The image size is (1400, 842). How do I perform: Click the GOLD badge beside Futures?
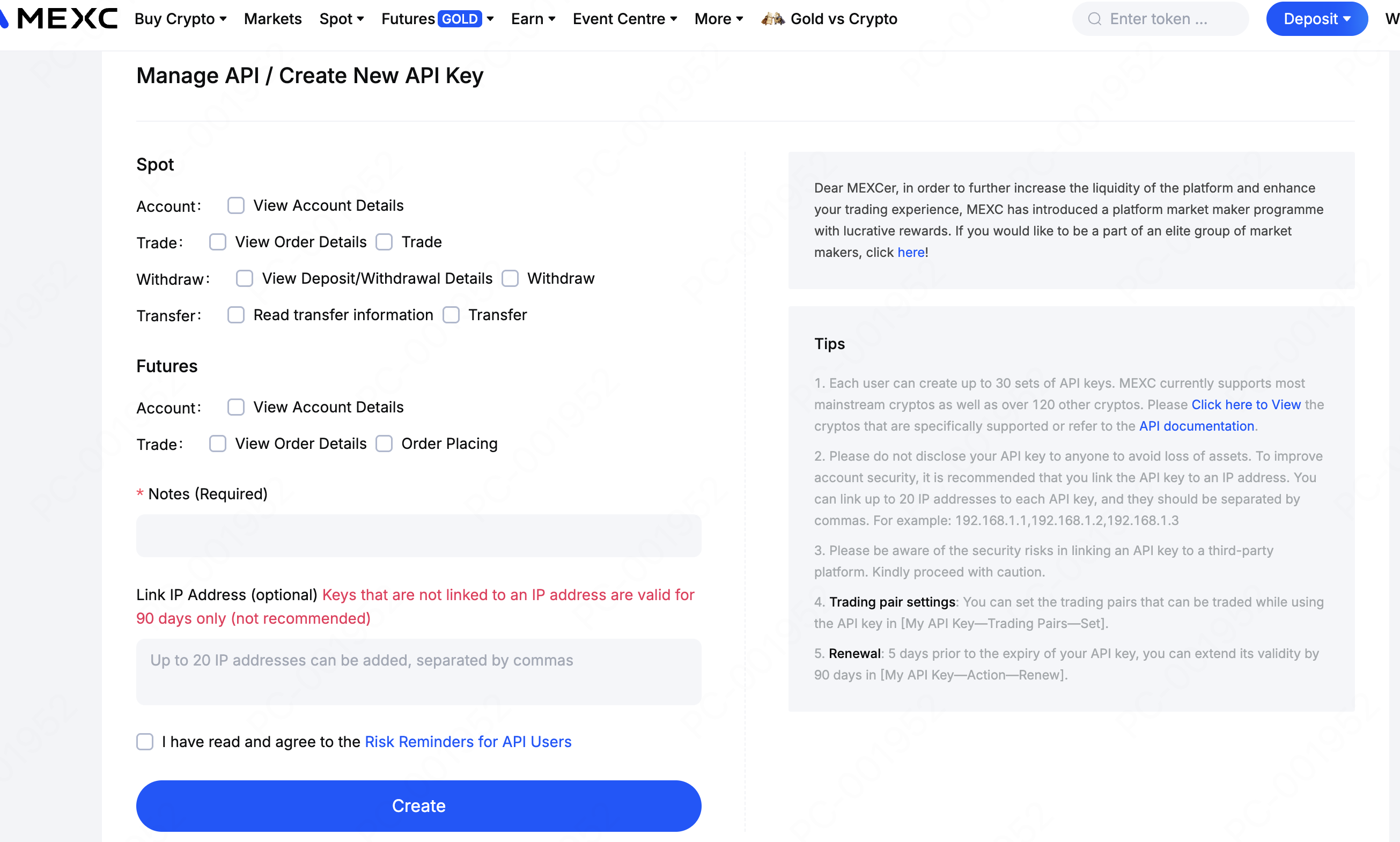tap(459, 19)
